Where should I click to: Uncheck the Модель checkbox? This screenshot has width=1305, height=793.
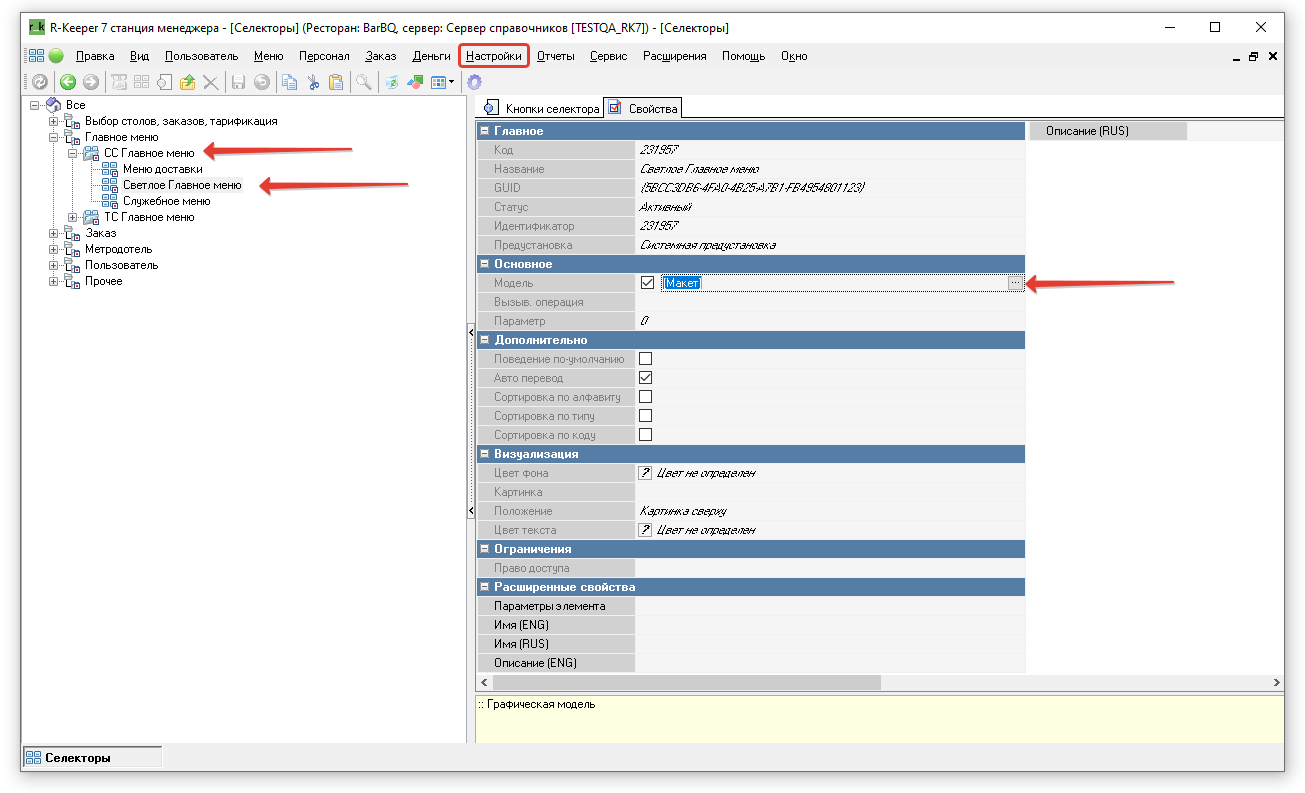point(647,283)
